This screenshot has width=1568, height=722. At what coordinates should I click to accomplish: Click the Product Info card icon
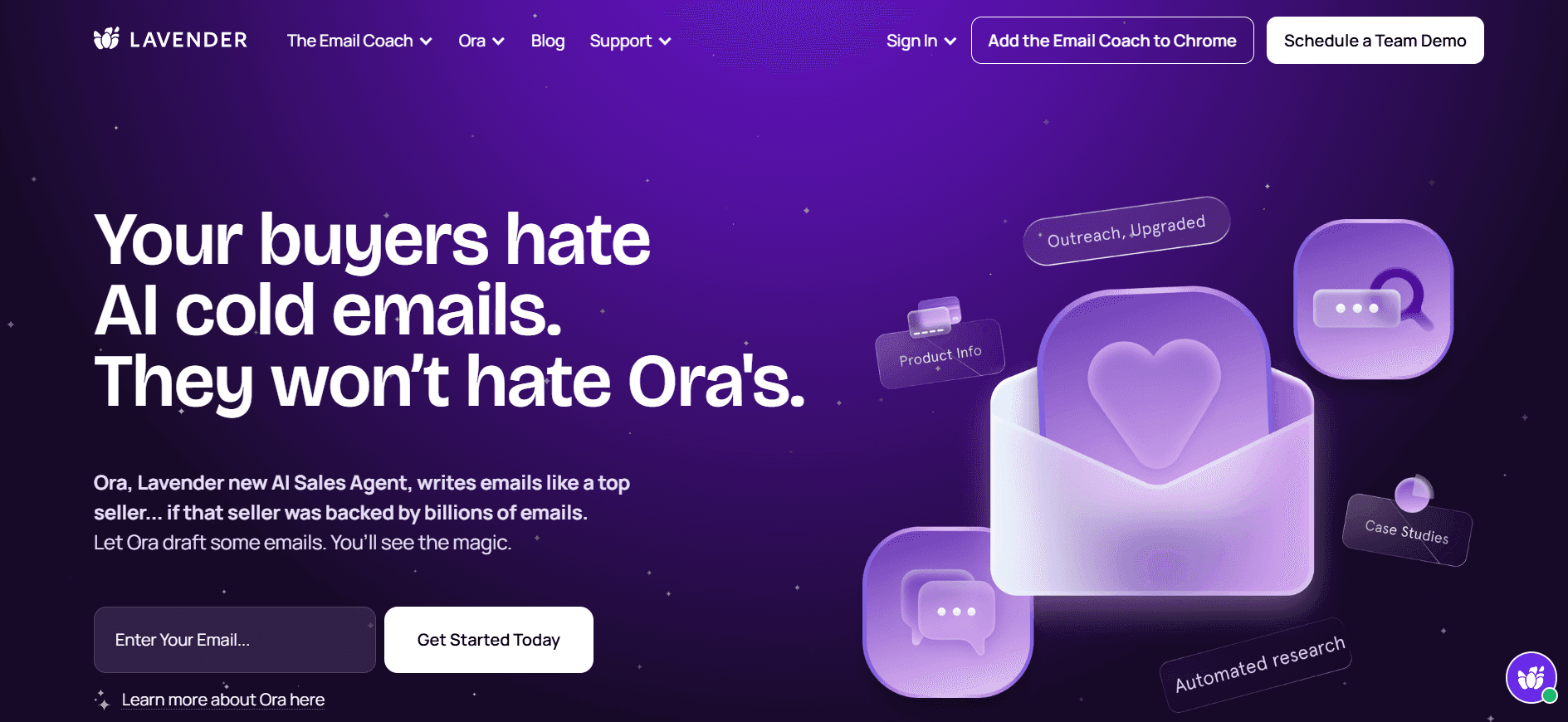pos(934,317)
